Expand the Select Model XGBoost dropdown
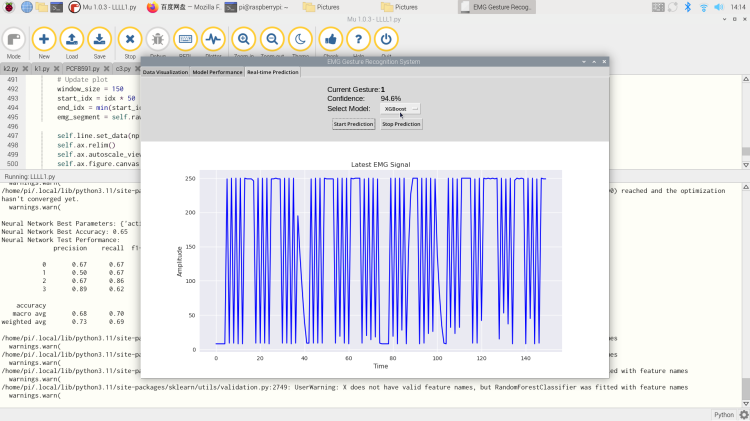Screen dimensions: 750x421 click(403, 108)
